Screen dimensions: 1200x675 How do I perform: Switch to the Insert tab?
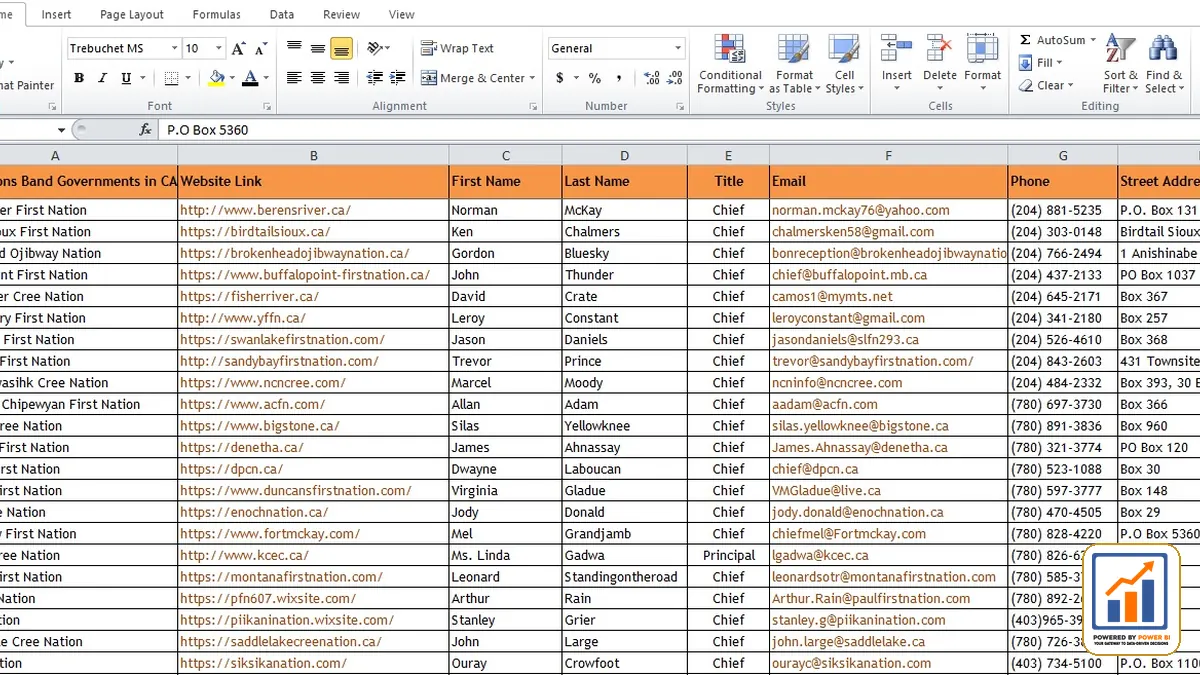coord(56,15)
